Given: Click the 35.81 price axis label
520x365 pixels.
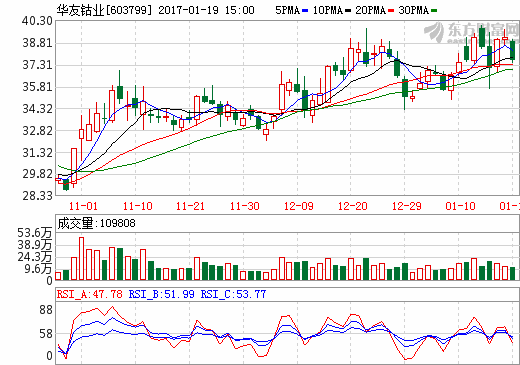Looking at the screenshot, I should 37,87.
